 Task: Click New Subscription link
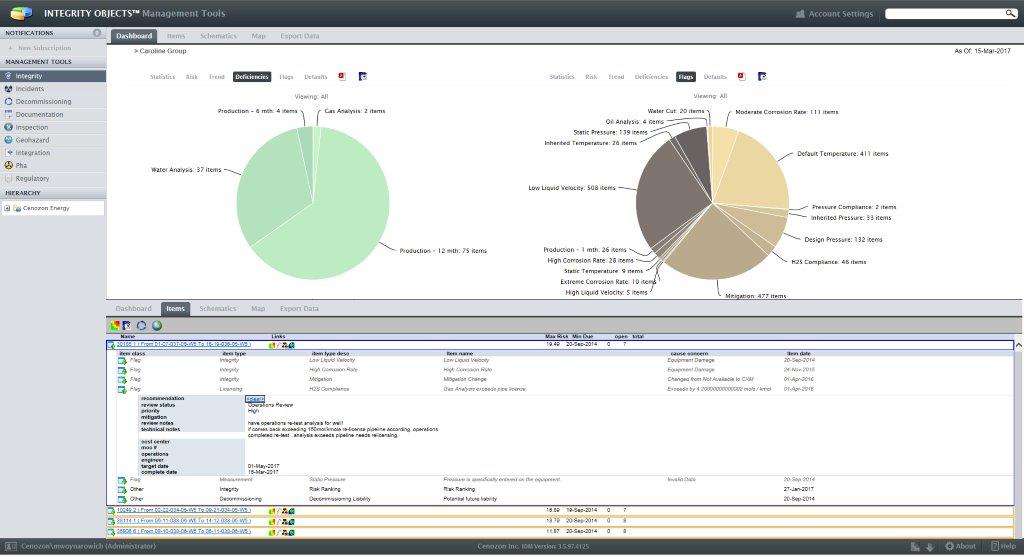44,48
